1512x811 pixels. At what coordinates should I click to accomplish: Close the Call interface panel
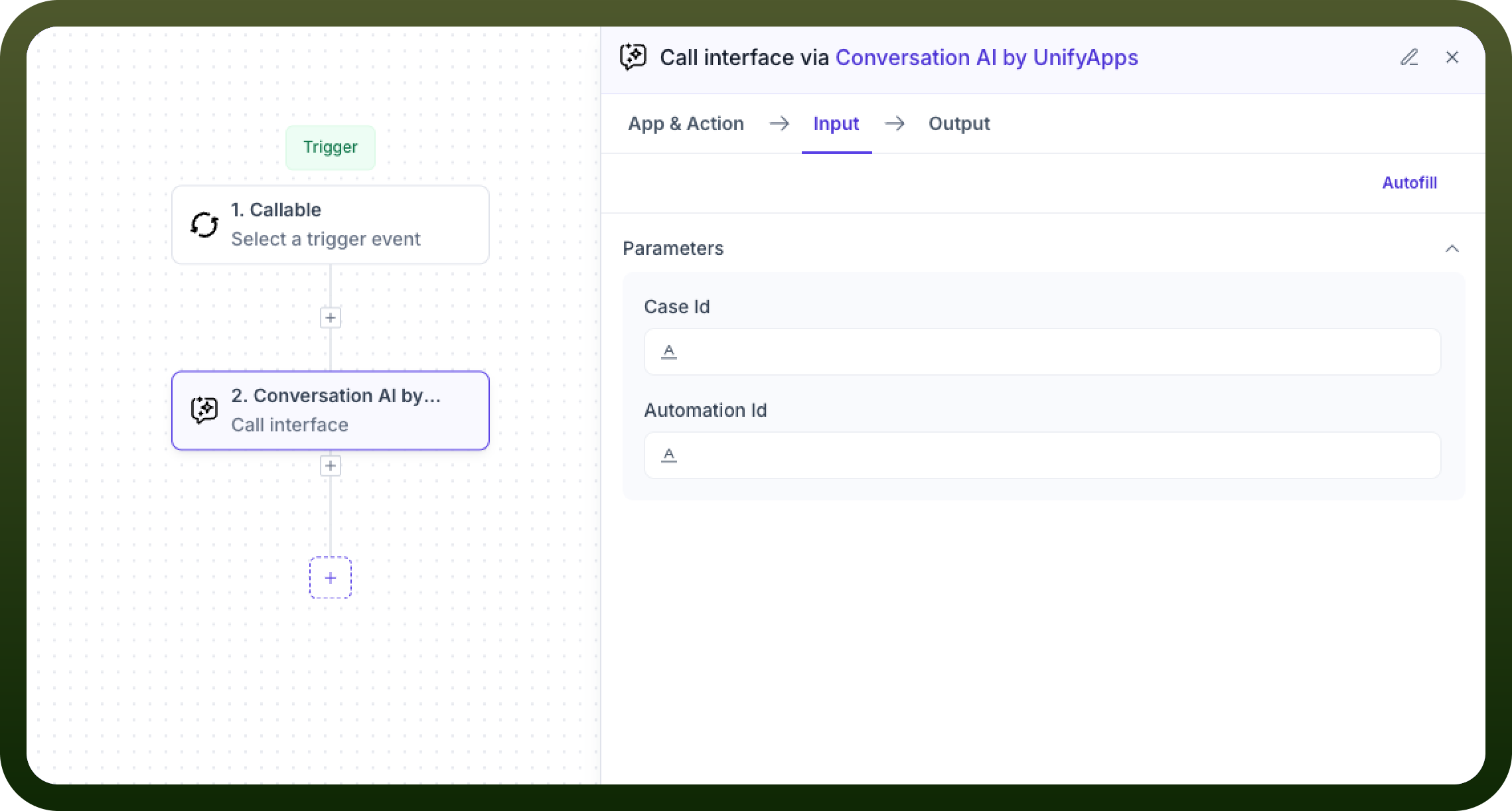click(x=1452, y=57)
